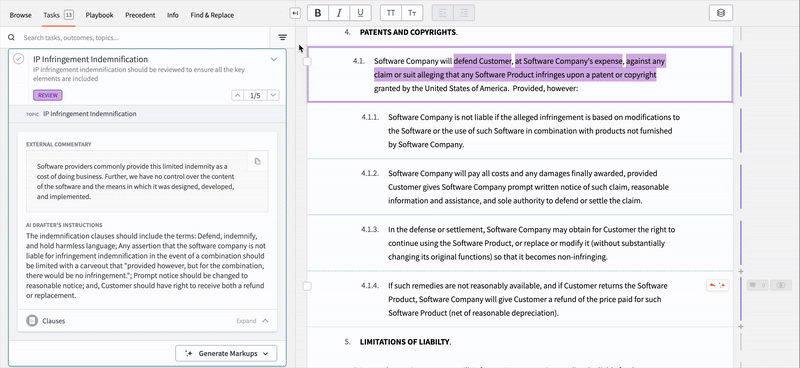This screenshot has height=368, width=800.
Task: Click the increase indent toolbar button
Action: coord(464,13)
